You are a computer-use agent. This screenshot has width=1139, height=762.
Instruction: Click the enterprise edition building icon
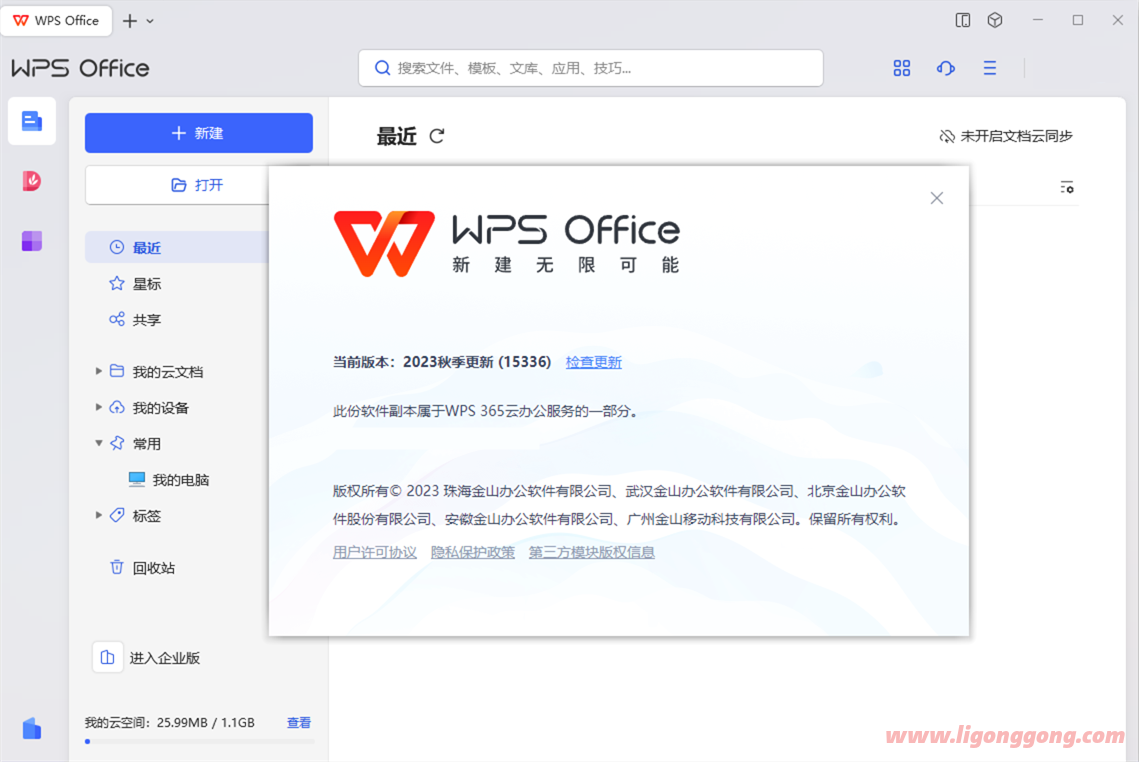point(108,657)
